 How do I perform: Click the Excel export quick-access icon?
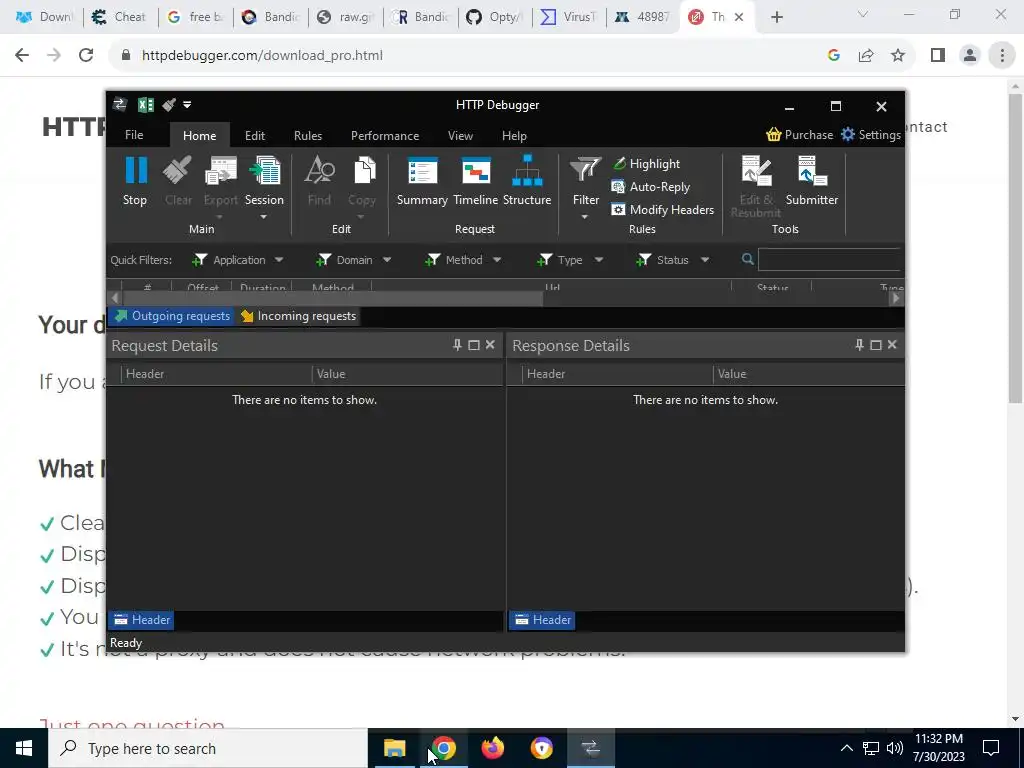[x=146, y=104]
